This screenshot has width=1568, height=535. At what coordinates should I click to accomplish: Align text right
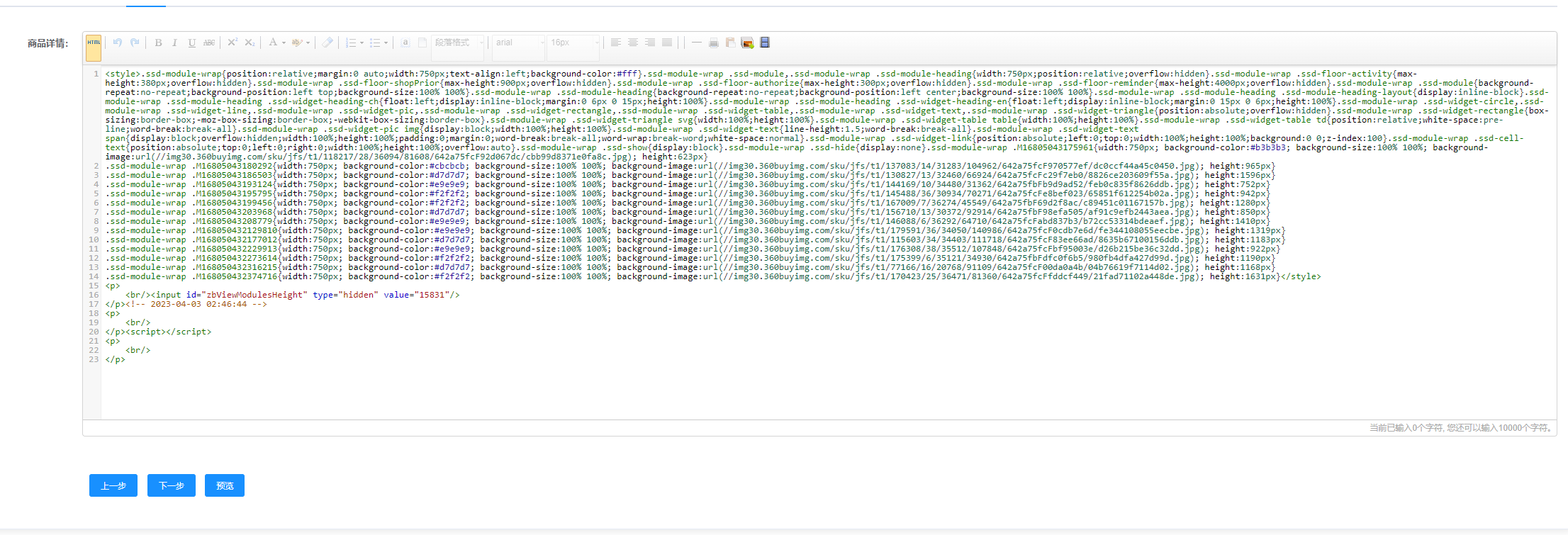coord(649,43)
